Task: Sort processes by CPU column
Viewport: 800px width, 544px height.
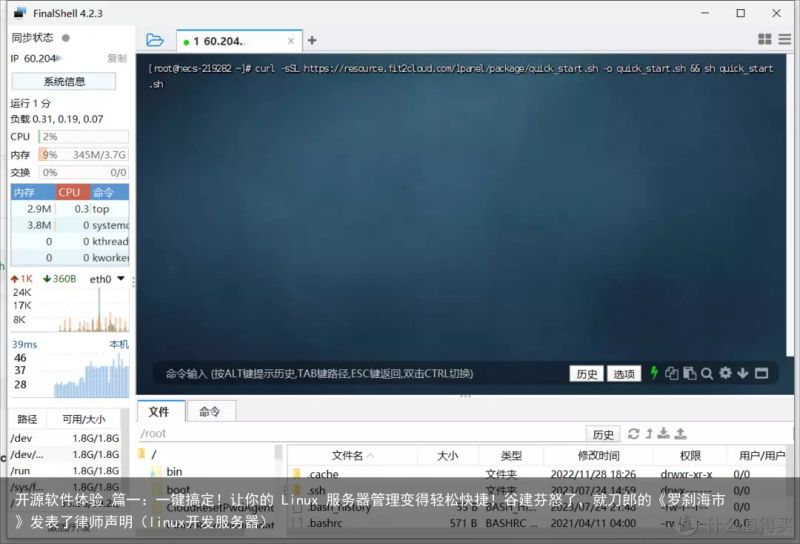Action: click(73, 192)
